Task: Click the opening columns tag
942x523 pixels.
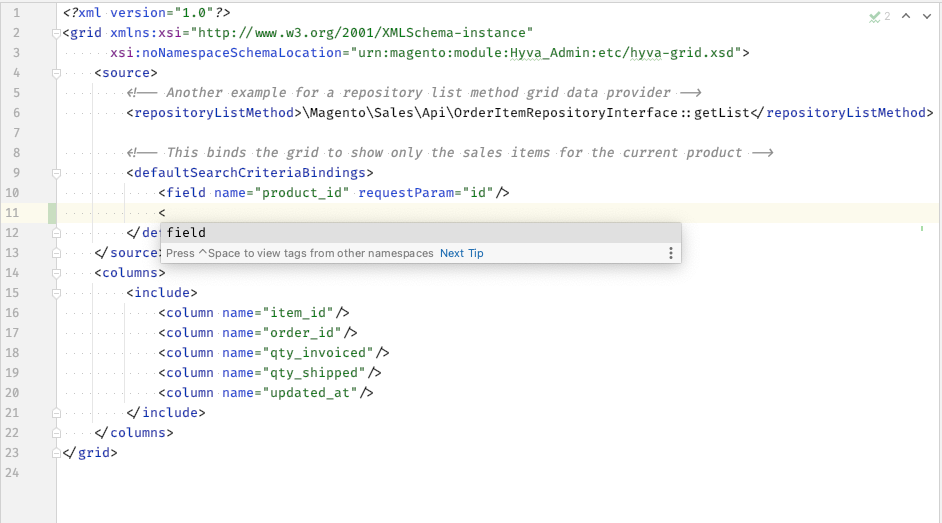Action: [130, 273]
